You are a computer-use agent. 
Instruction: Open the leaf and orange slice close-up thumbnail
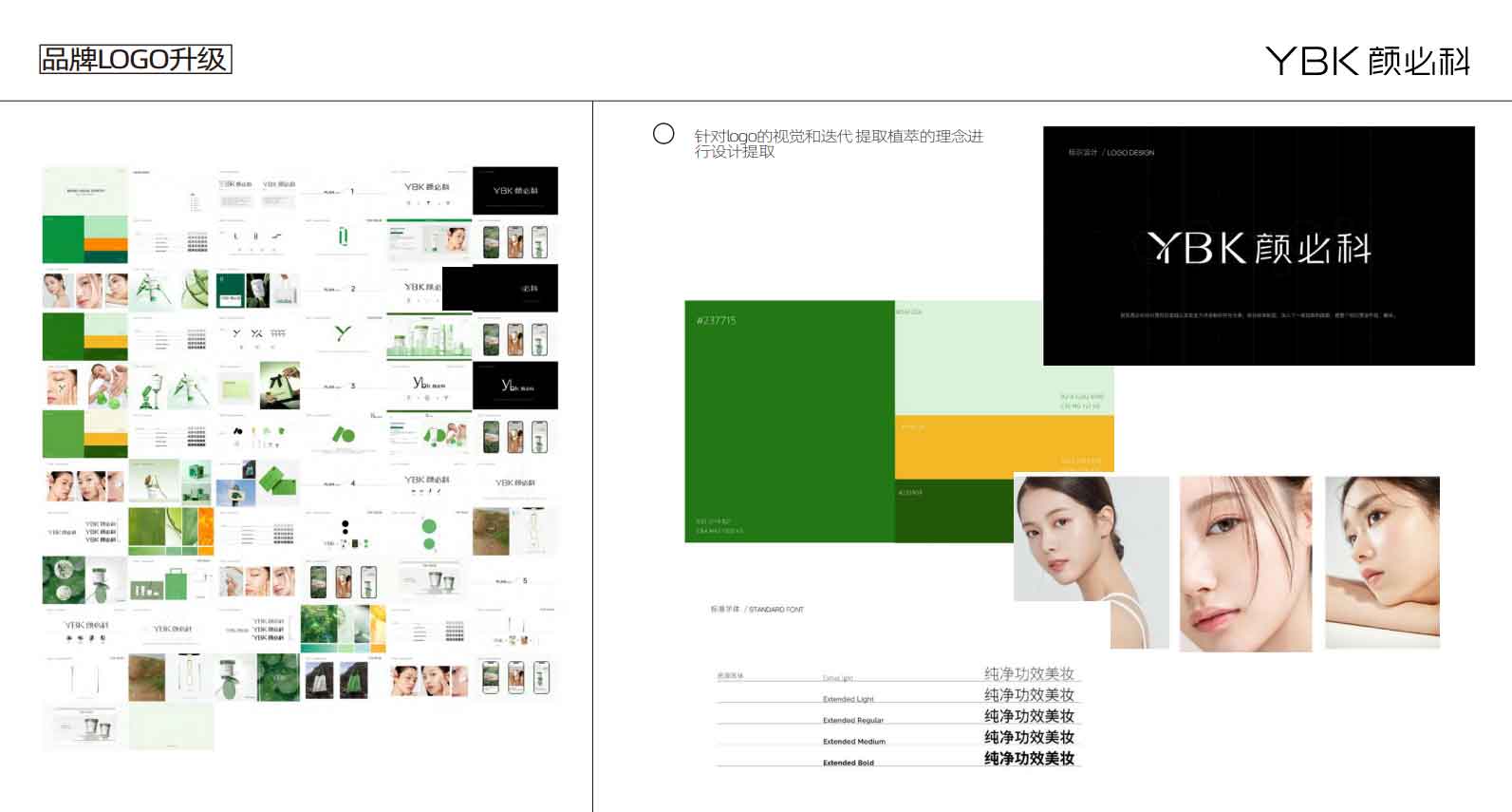(x=171, y=532)
